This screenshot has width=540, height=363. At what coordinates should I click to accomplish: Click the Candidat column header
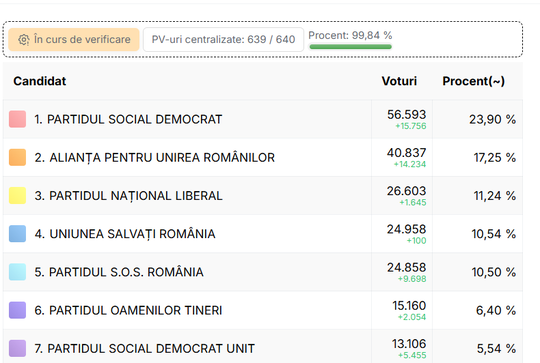(x=40, y=81)
